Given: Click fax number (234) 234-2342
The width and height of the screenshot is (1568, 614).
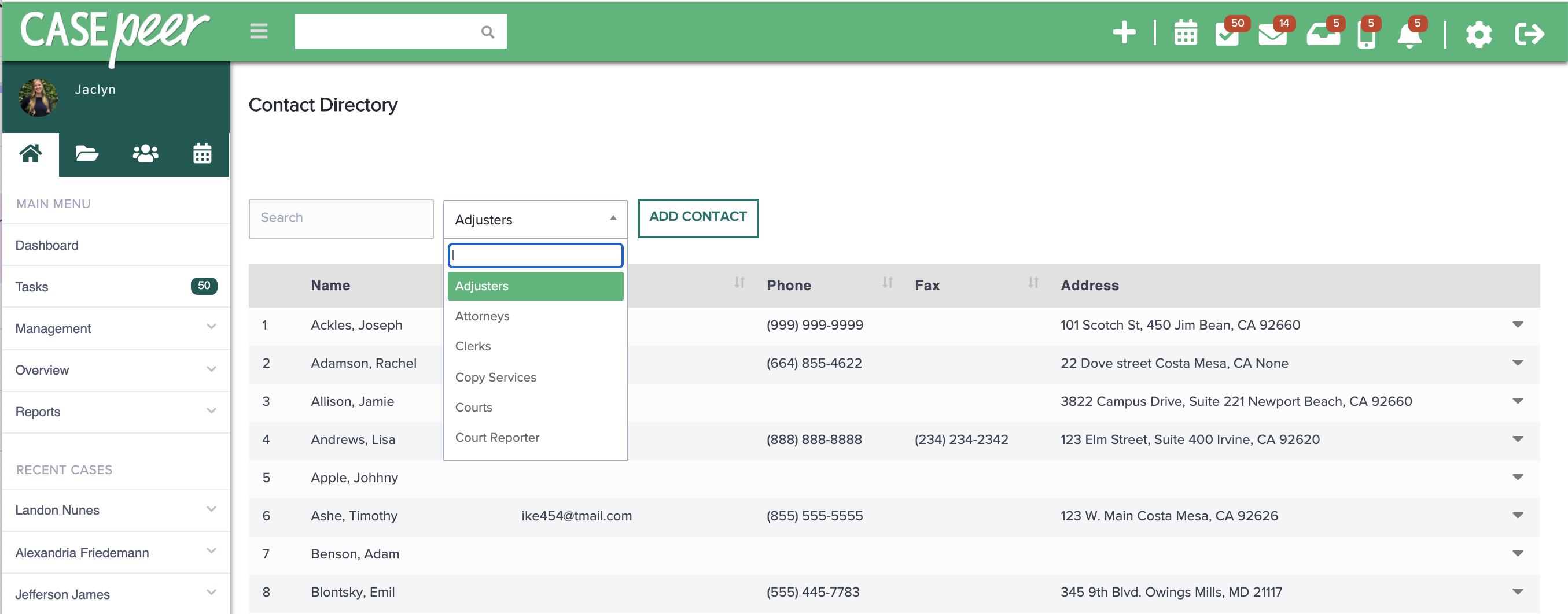Looking at the screenshot, I should tap(961, 439).
